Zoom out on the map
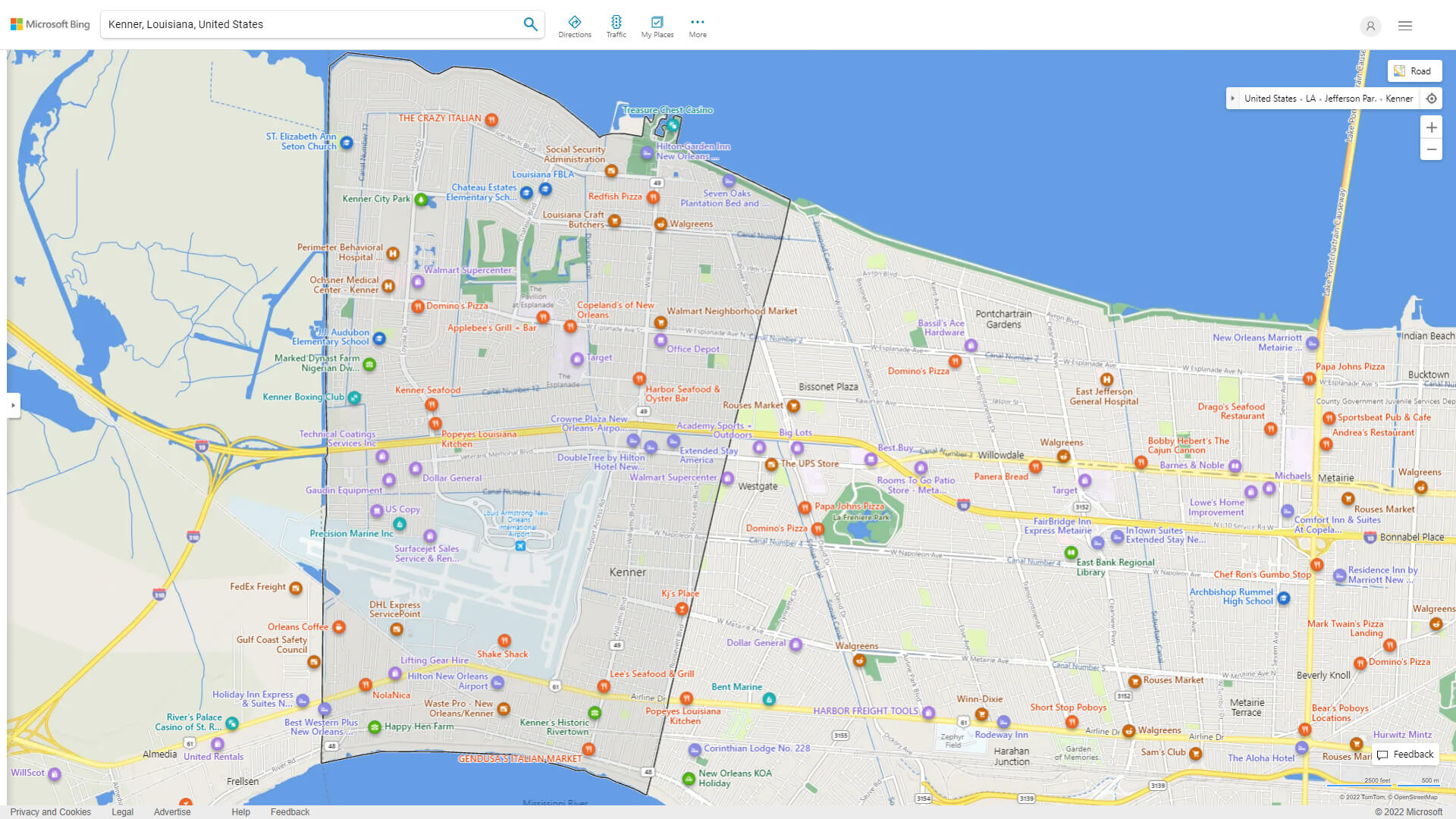Screen dimensions: 1456x819 coord(1431,149)
